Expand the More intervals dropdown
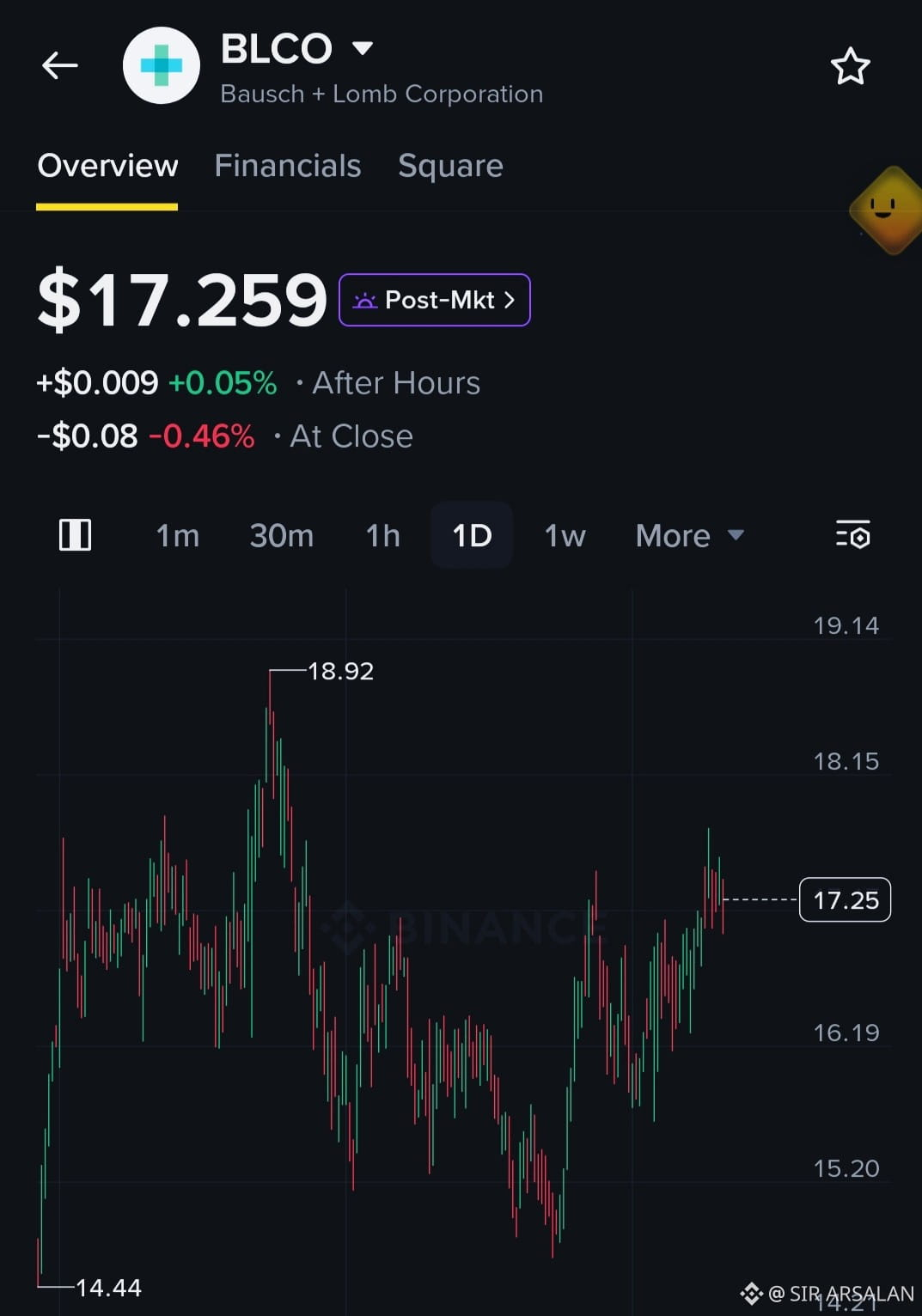The height and width of the screenshot is (1316, 922). point(689,536)
